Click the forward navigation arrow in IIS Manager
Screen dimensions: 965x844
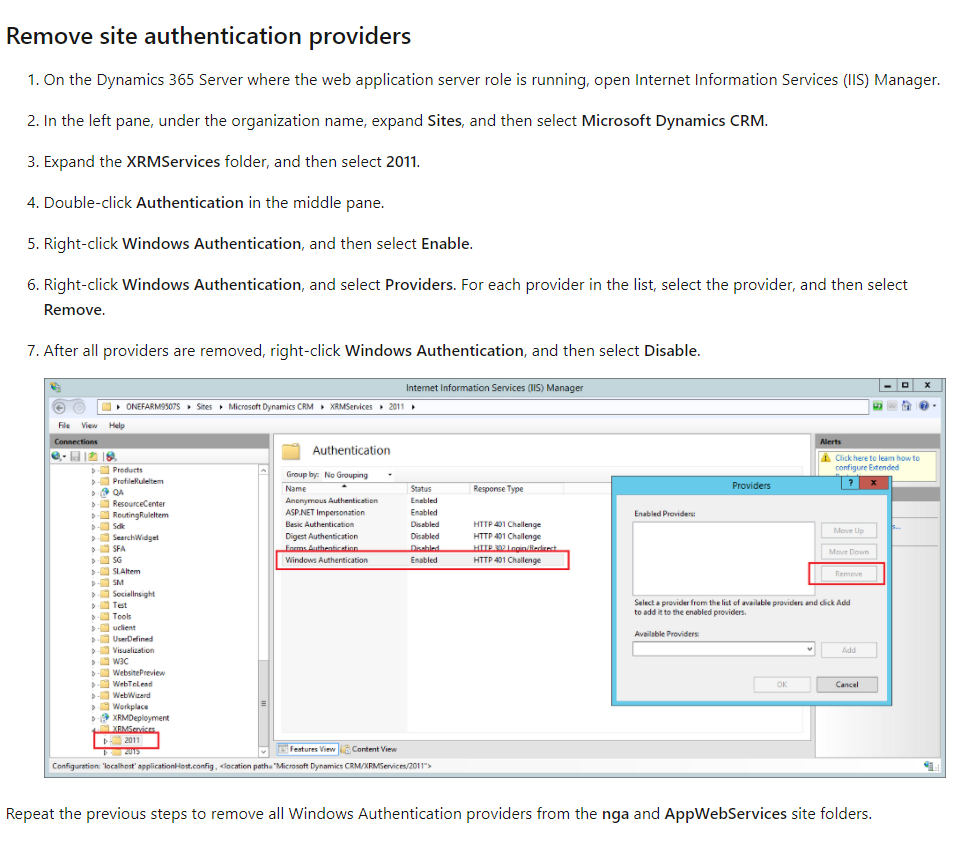click(x=79, y=407)
